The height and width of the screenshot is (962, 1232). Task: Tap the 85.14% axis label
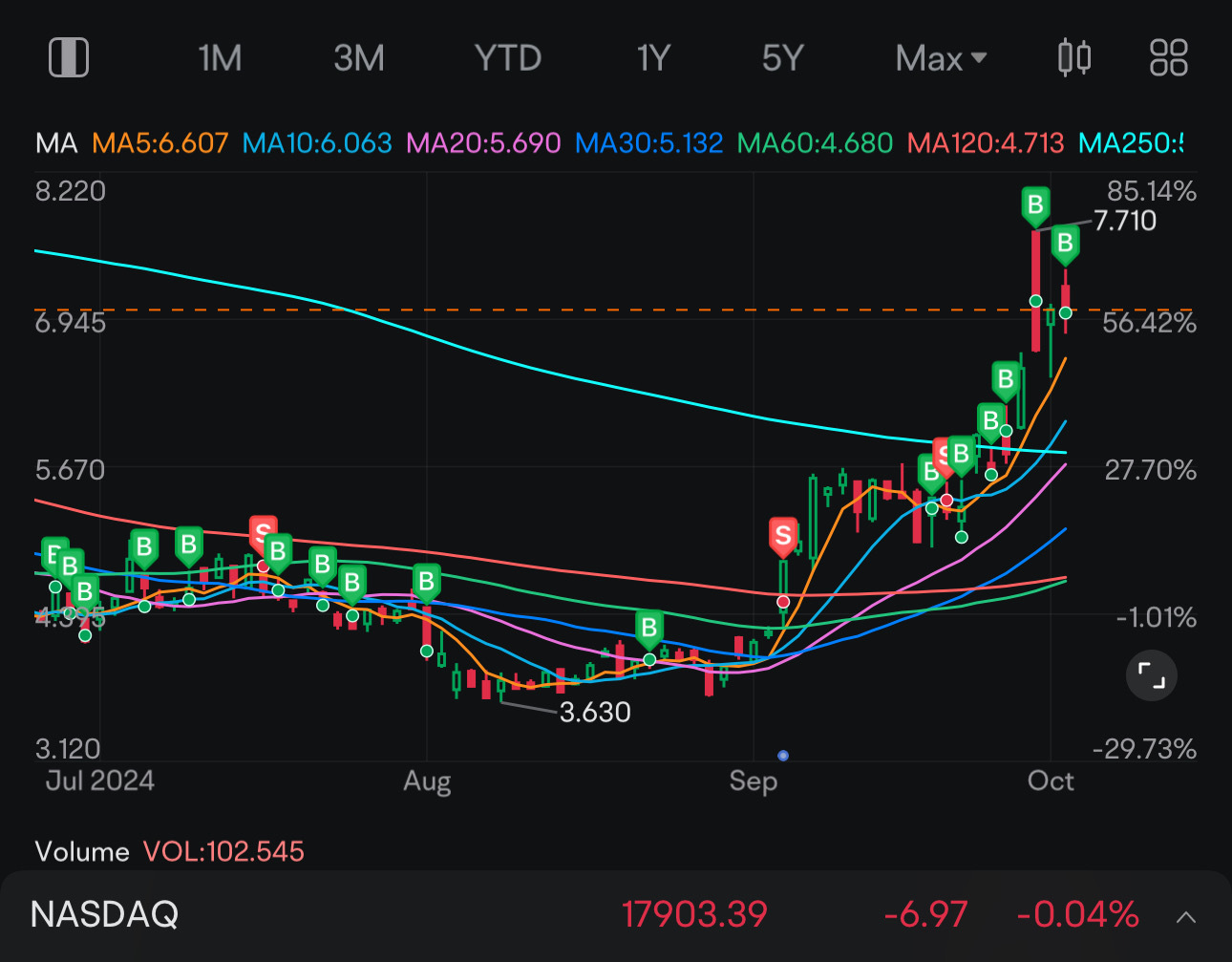[x=1151, y=191]
